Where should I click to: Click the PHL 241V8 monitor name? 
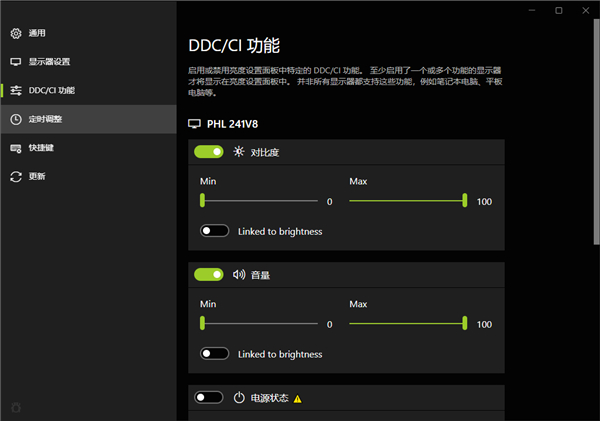click(x=232, y=124)
